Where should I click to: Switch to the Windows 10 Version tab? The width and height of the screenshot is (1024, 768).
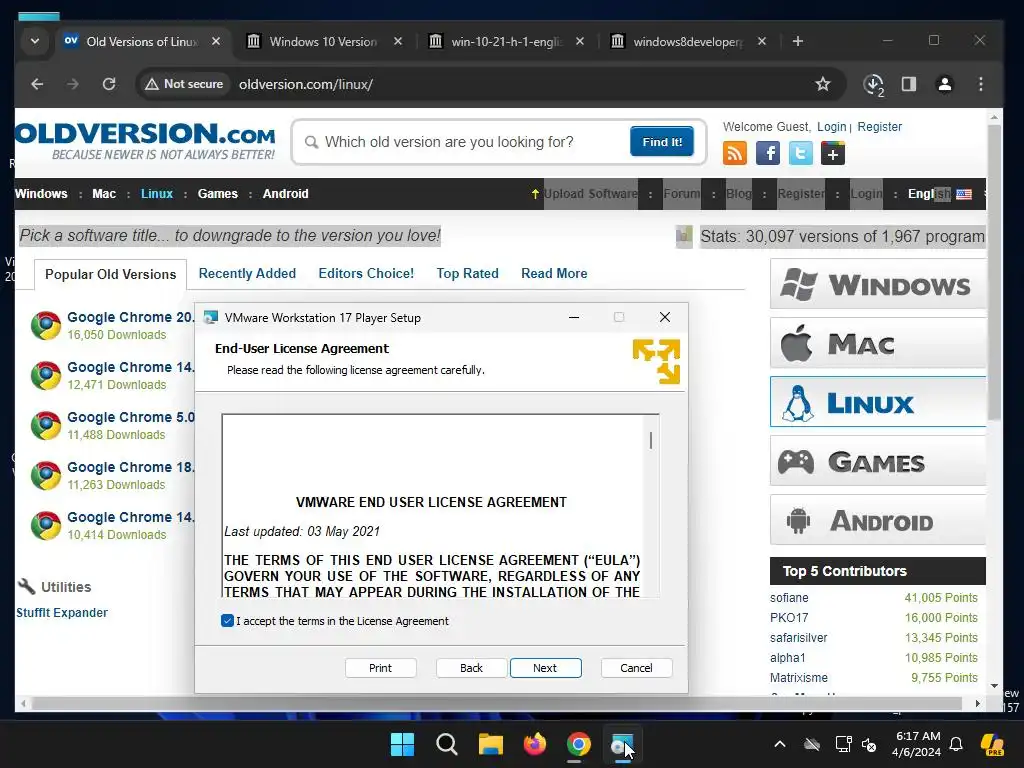(324, 41)
